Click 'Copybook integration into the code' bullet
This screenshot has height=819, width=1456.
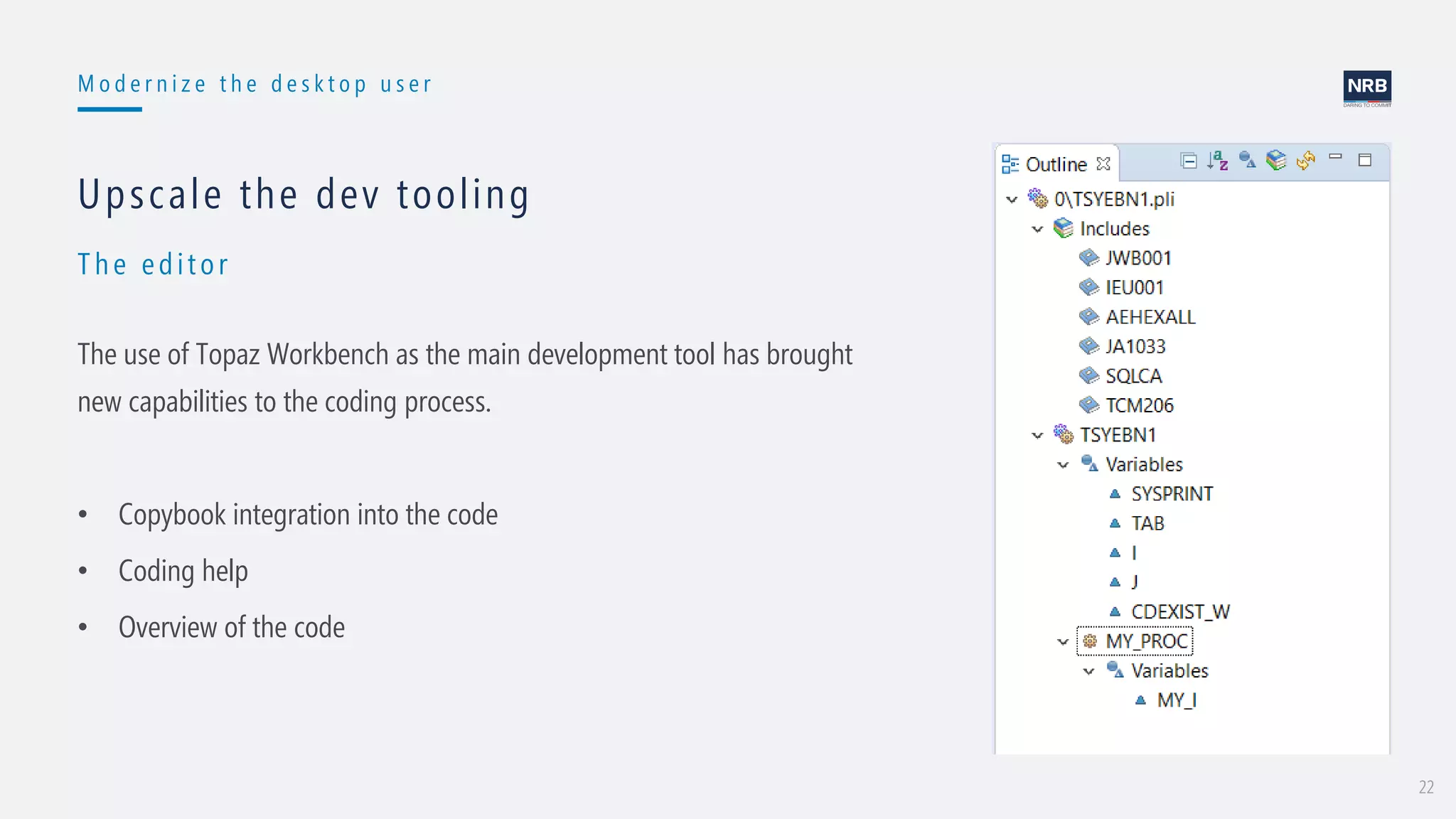[308, 515]
